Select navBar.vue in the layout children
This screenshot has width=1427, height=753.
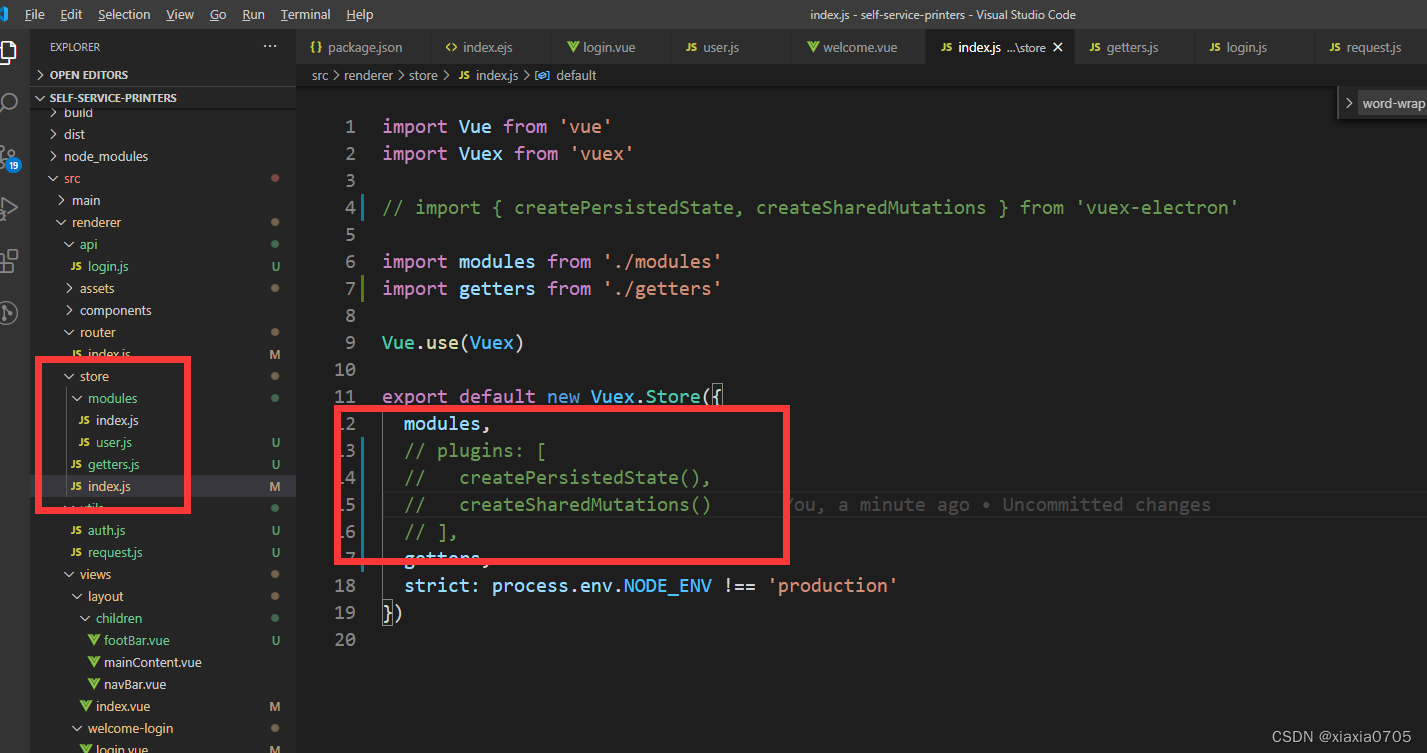pyautogui.click(x=135, y=684)
